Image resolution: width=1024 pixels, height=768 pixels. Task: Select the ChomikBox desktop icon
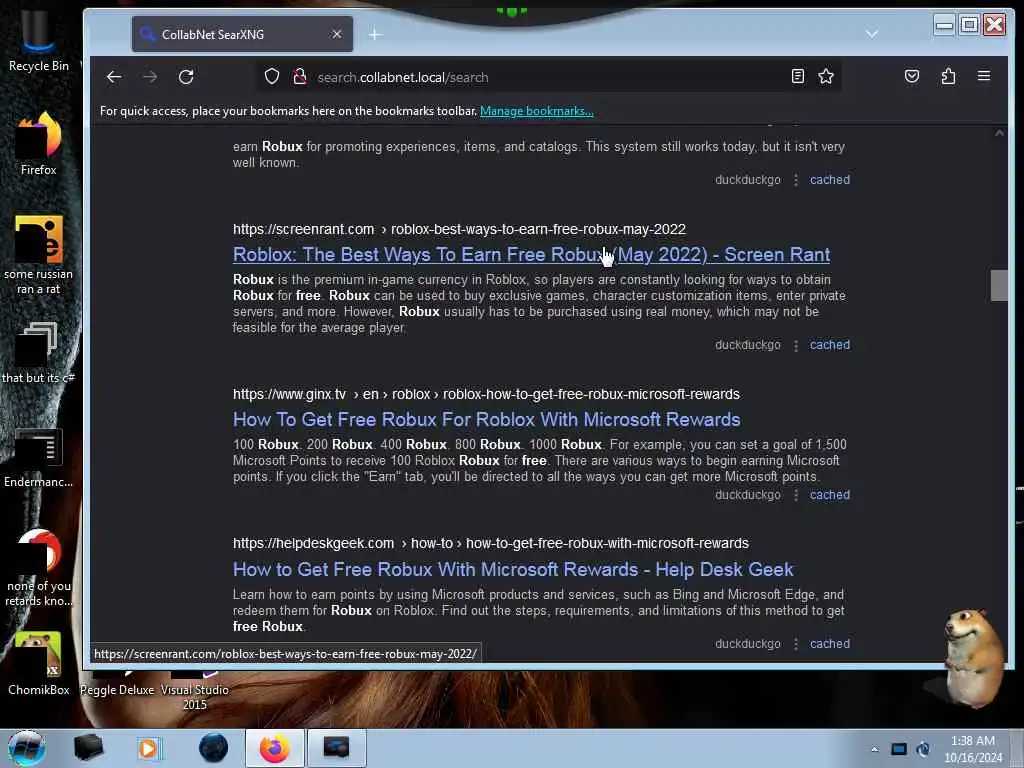[39, 664]
